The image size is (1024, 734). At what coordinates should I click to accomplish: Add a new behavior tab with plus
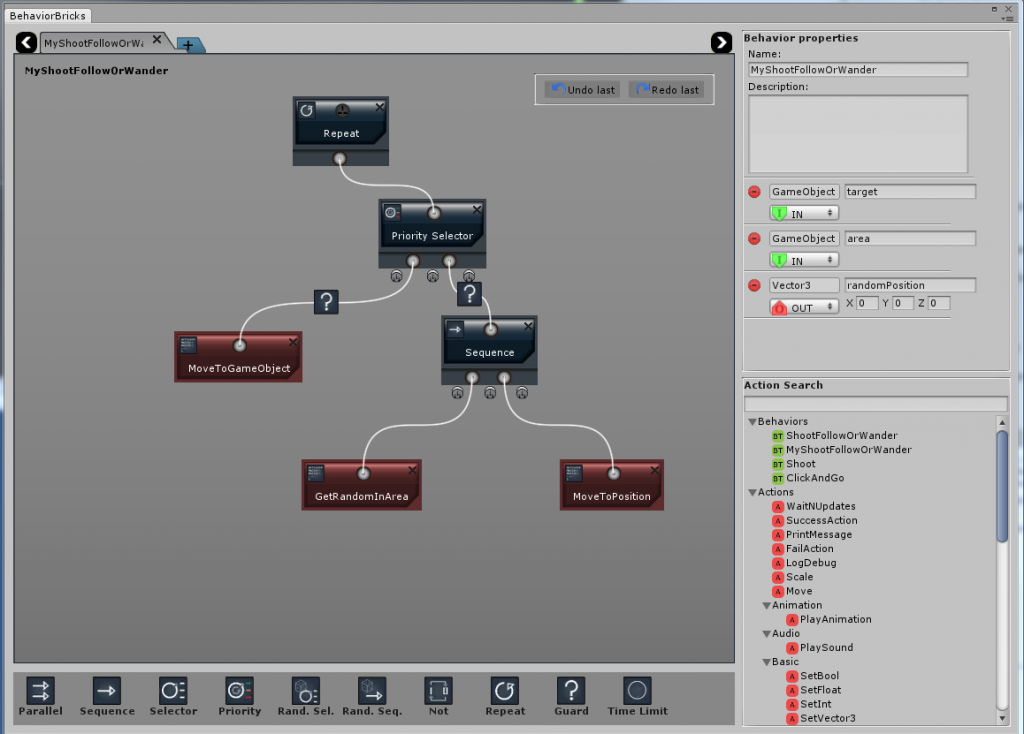coord(187,45)
